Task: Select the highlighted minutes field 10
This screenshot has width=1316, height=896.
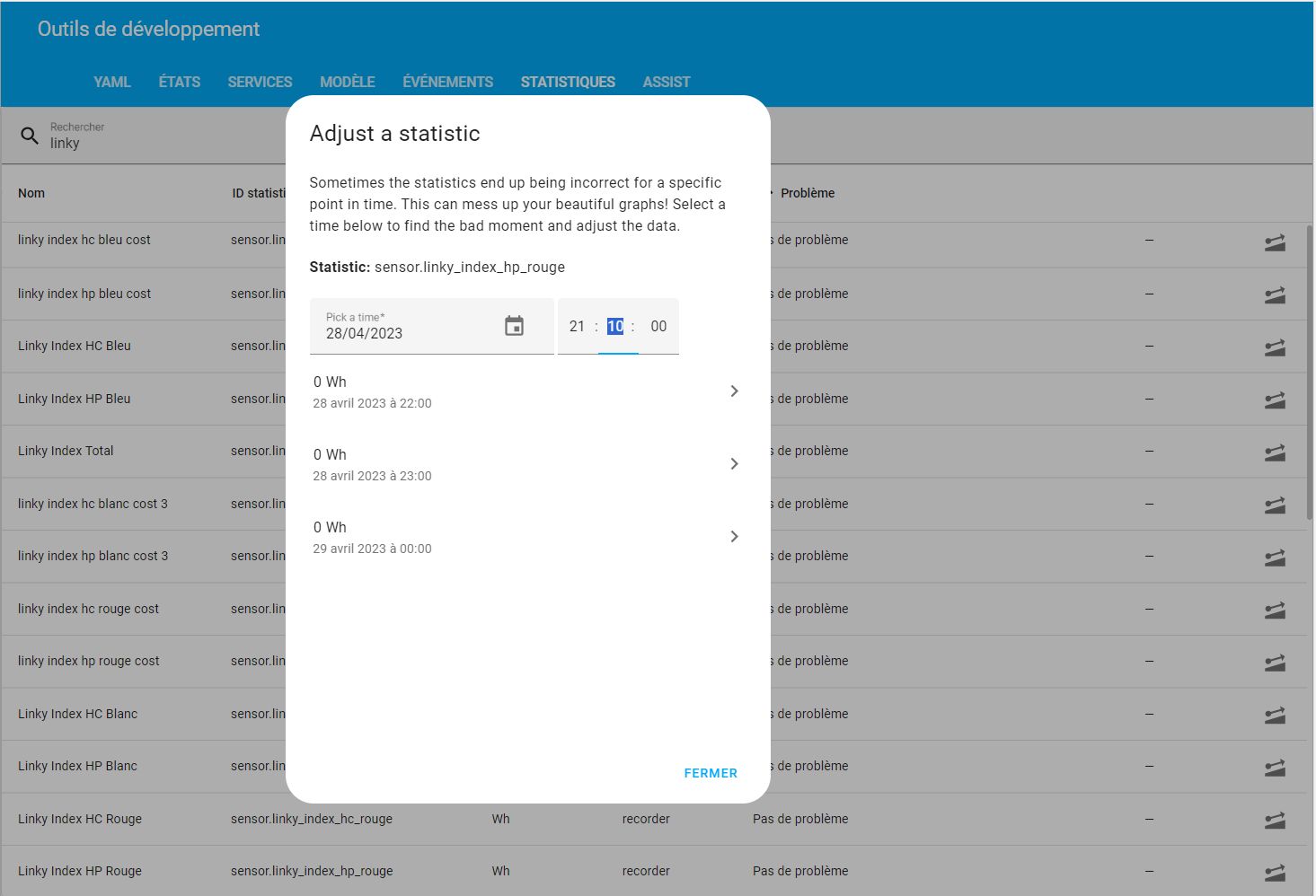Action: (615, 327)
